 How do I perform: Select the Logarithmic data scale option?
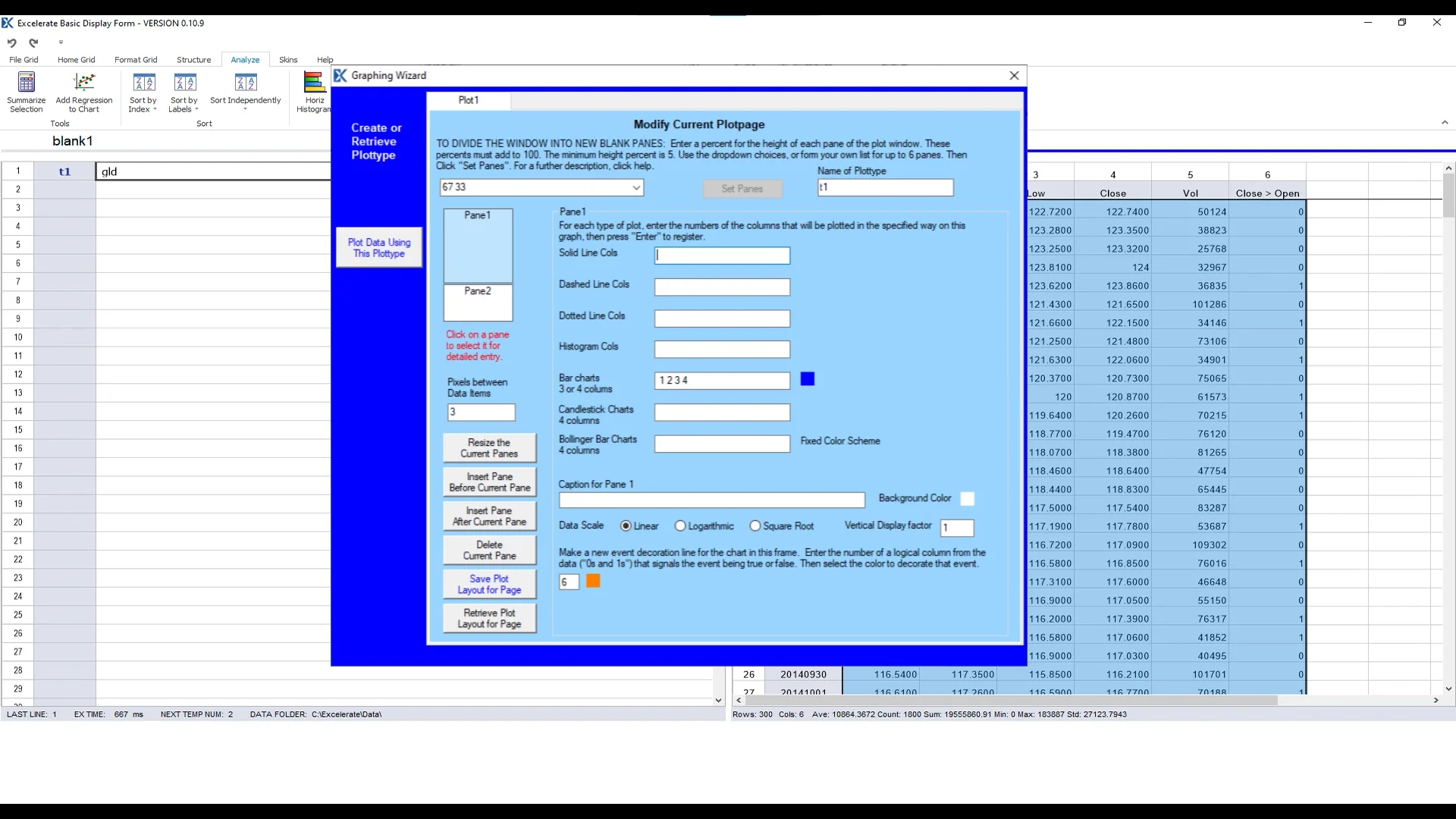click(680, 526)
